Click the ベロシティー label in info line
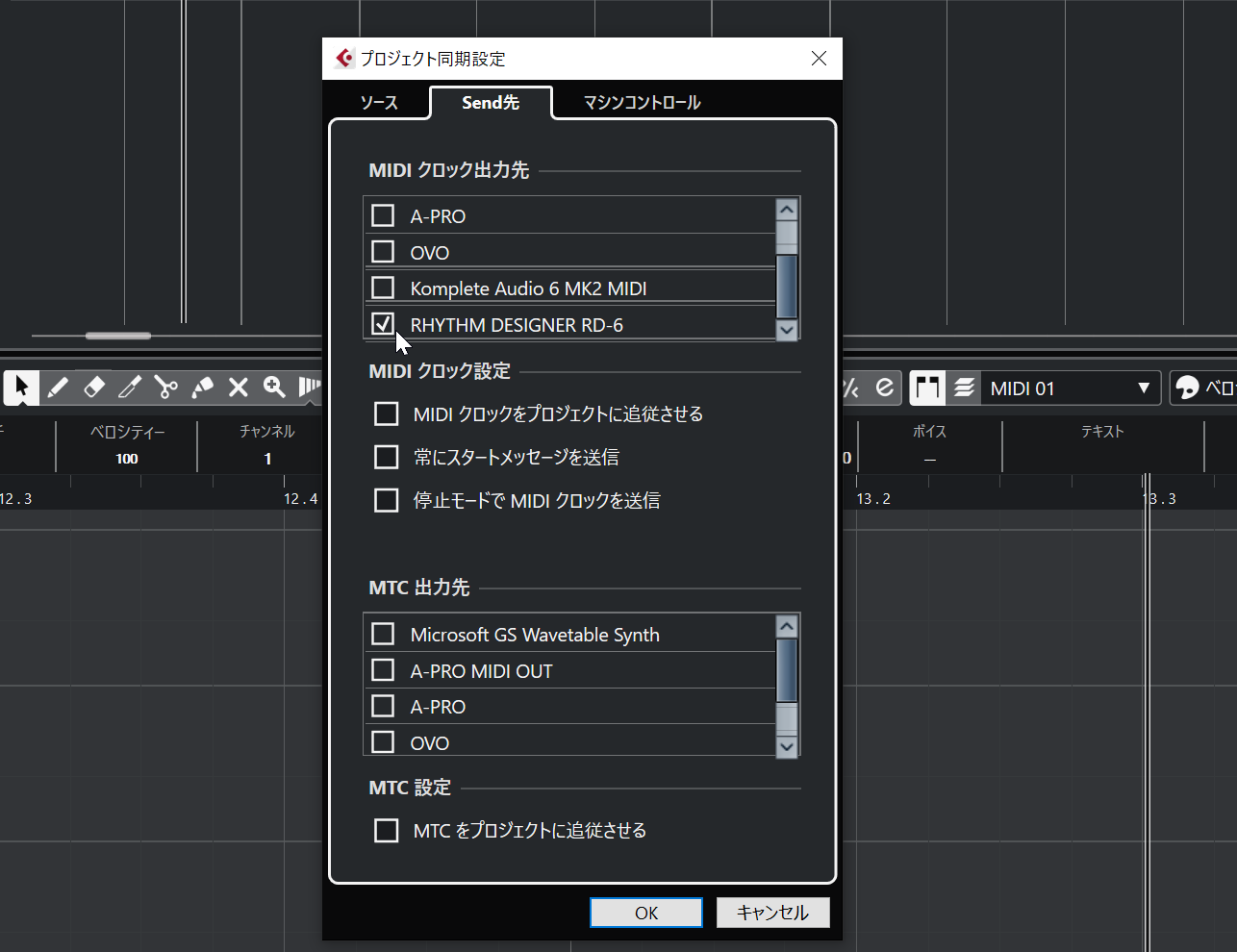Viewport: 1237px width, 952px height. pyautogui.click(x=128, y=432)
